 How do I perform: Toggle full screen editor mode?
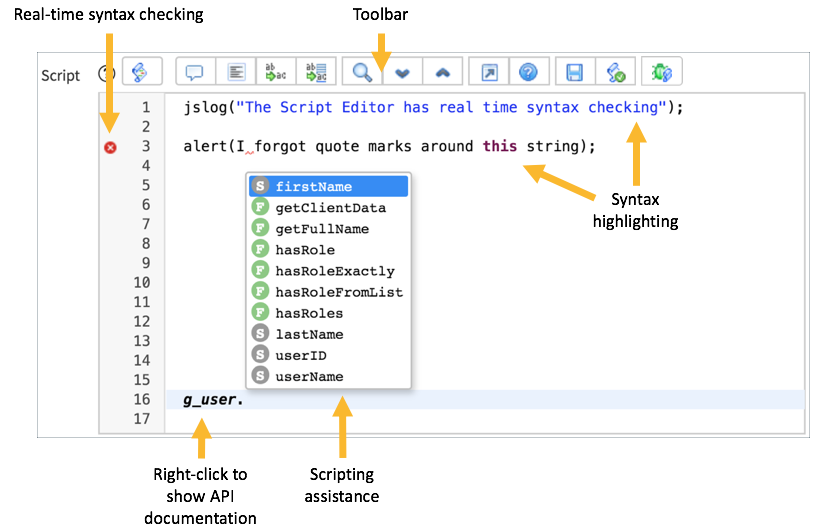(x=489, y=73)
